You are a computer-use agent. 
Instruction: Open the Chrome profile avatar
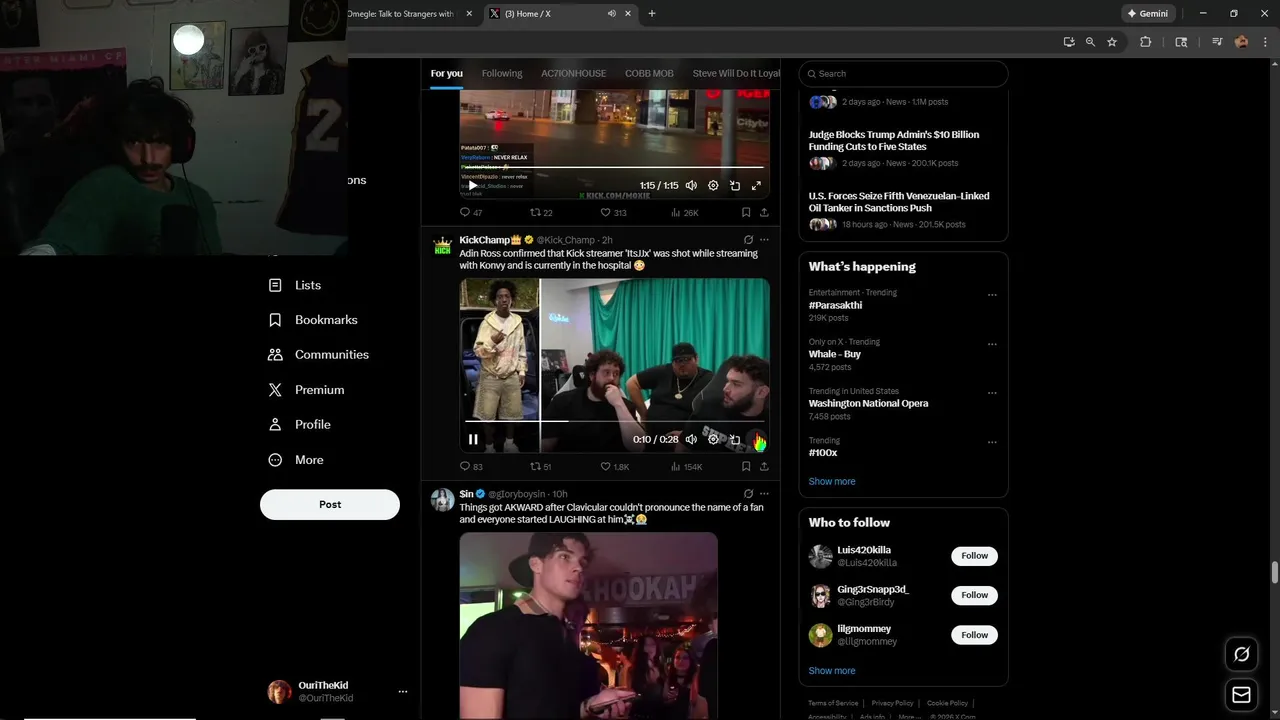click(1241, 42)
